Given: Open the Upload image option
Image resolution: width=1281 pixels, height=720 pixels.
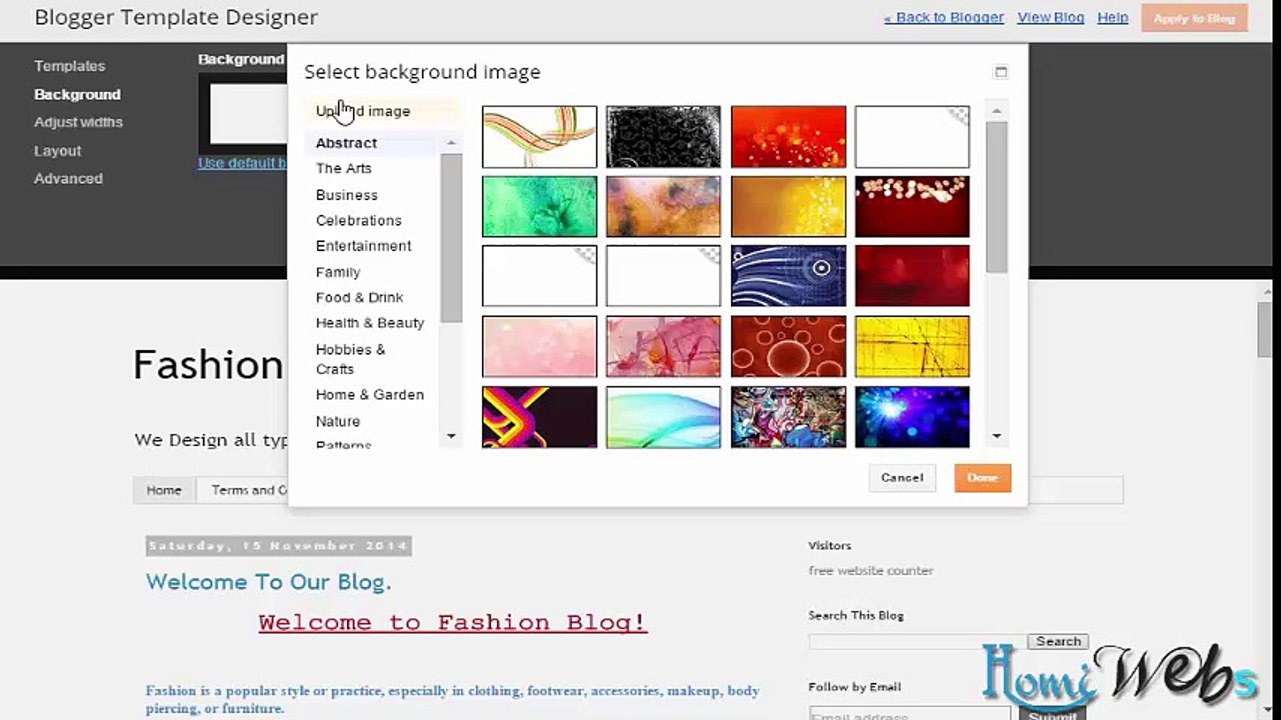Looking at the screenshot, I should coord(363,111).
